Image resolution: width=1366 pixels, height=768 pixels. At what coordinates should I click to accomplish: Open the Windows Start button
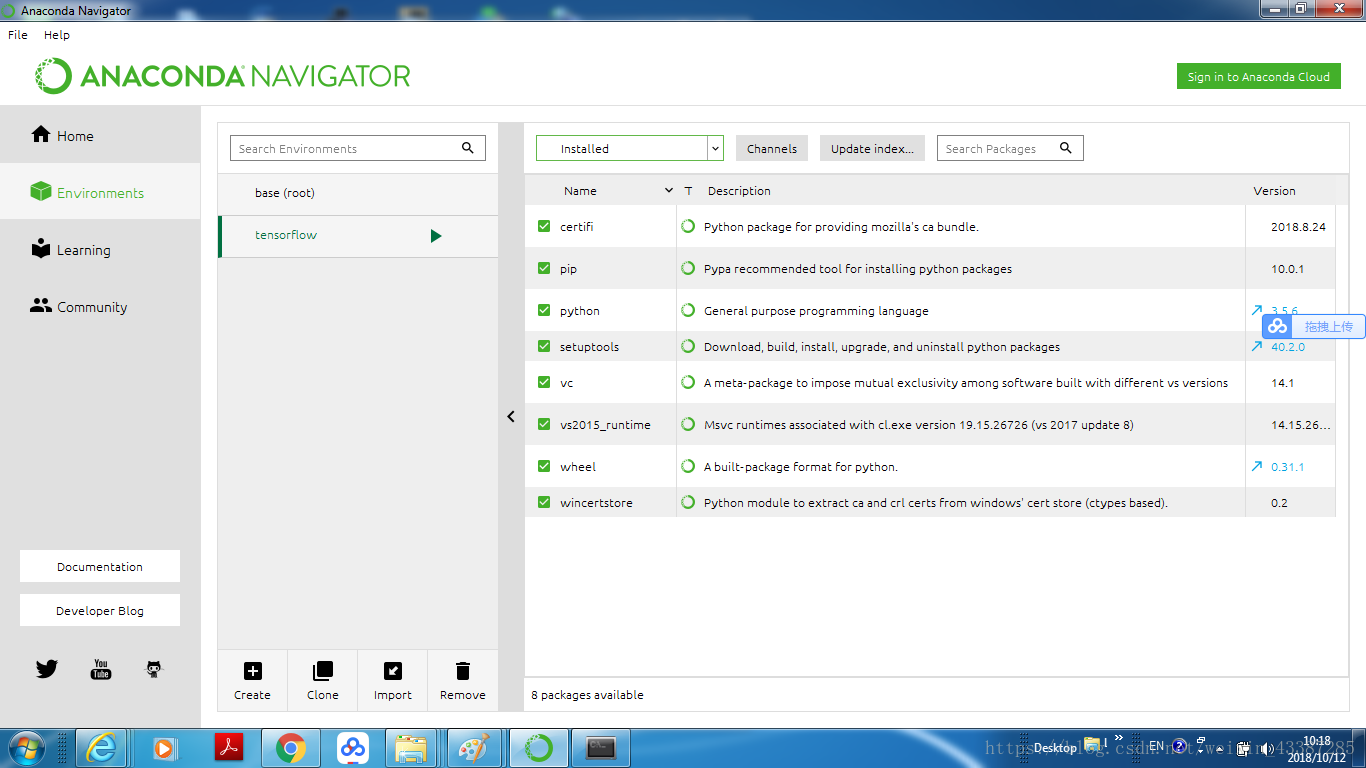(x=26, y=748)
